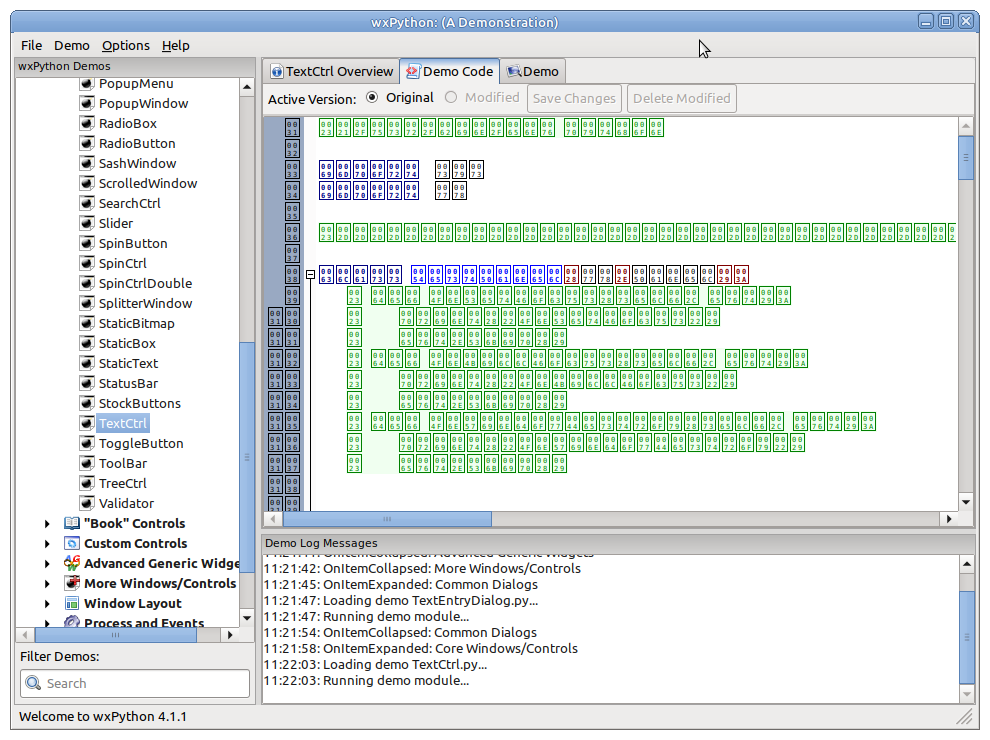The height and width of the screenshot is (740, 990).
Task: Select the Validator demo tree item
Action: point(126,503)
